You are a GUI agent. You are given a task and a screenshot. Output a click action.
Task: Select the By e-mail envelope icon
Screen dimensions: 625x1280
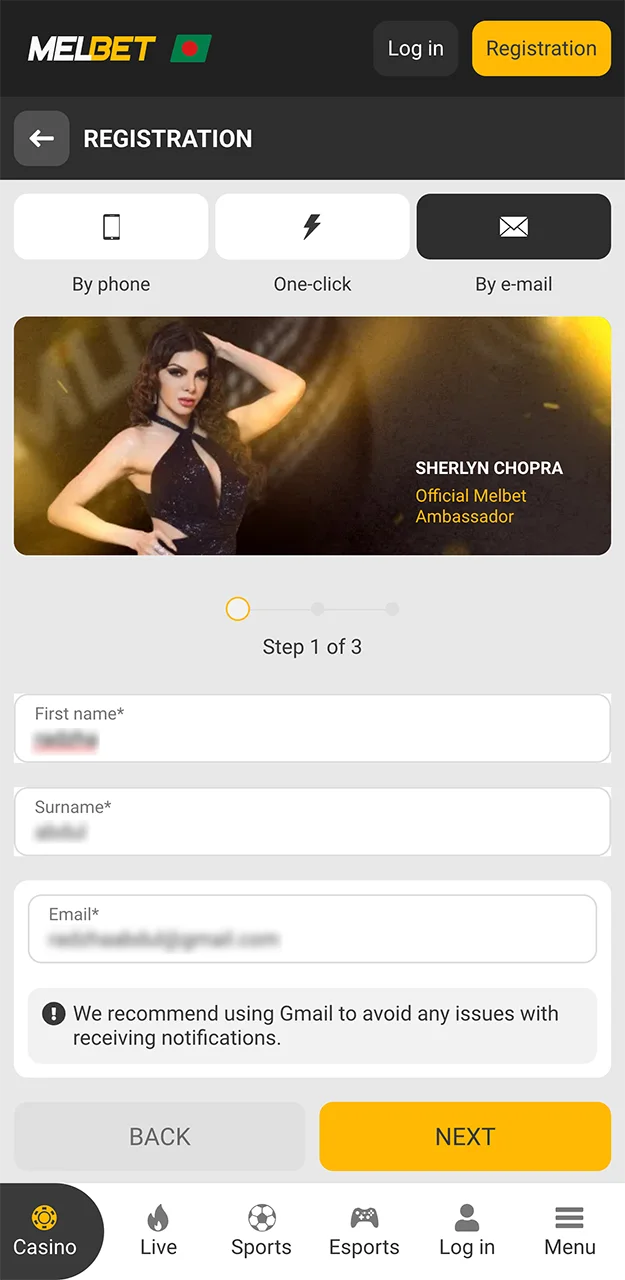point(513,227)
